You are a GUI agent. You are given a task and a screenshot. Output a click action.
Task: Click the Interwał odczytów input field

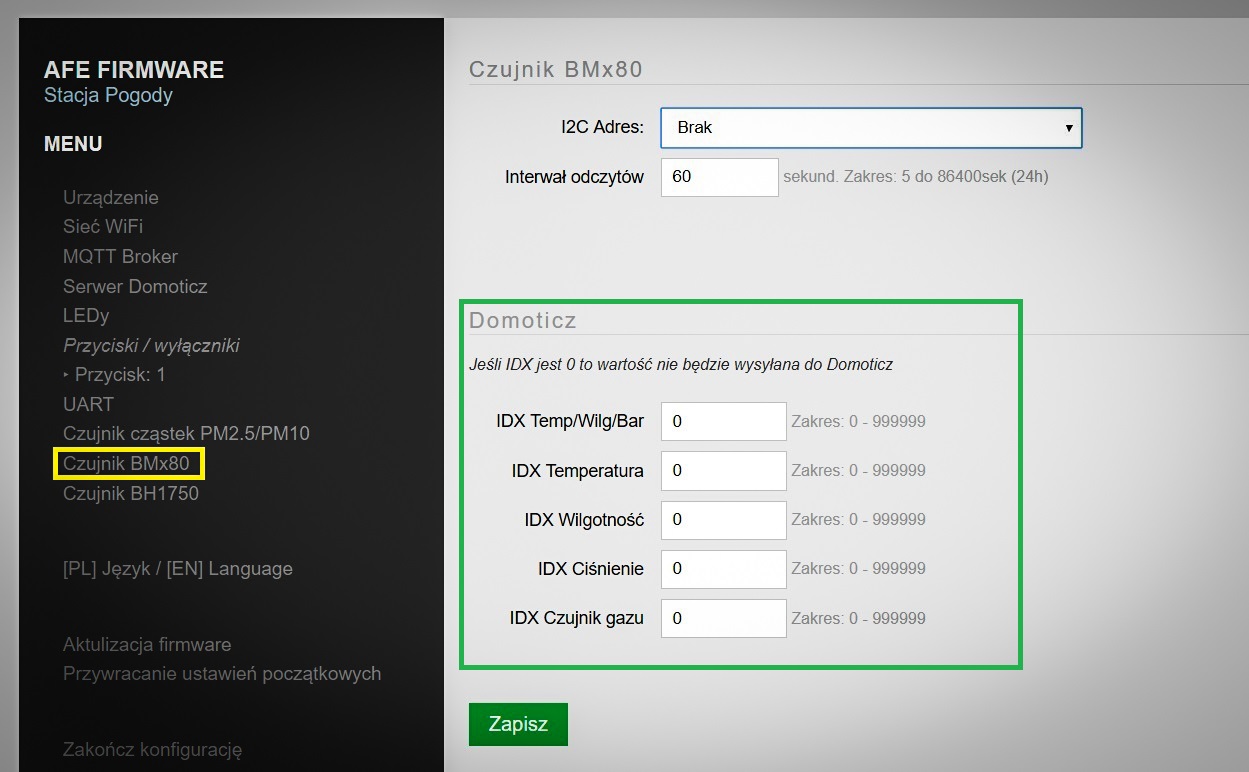click(x=719, y=177)
